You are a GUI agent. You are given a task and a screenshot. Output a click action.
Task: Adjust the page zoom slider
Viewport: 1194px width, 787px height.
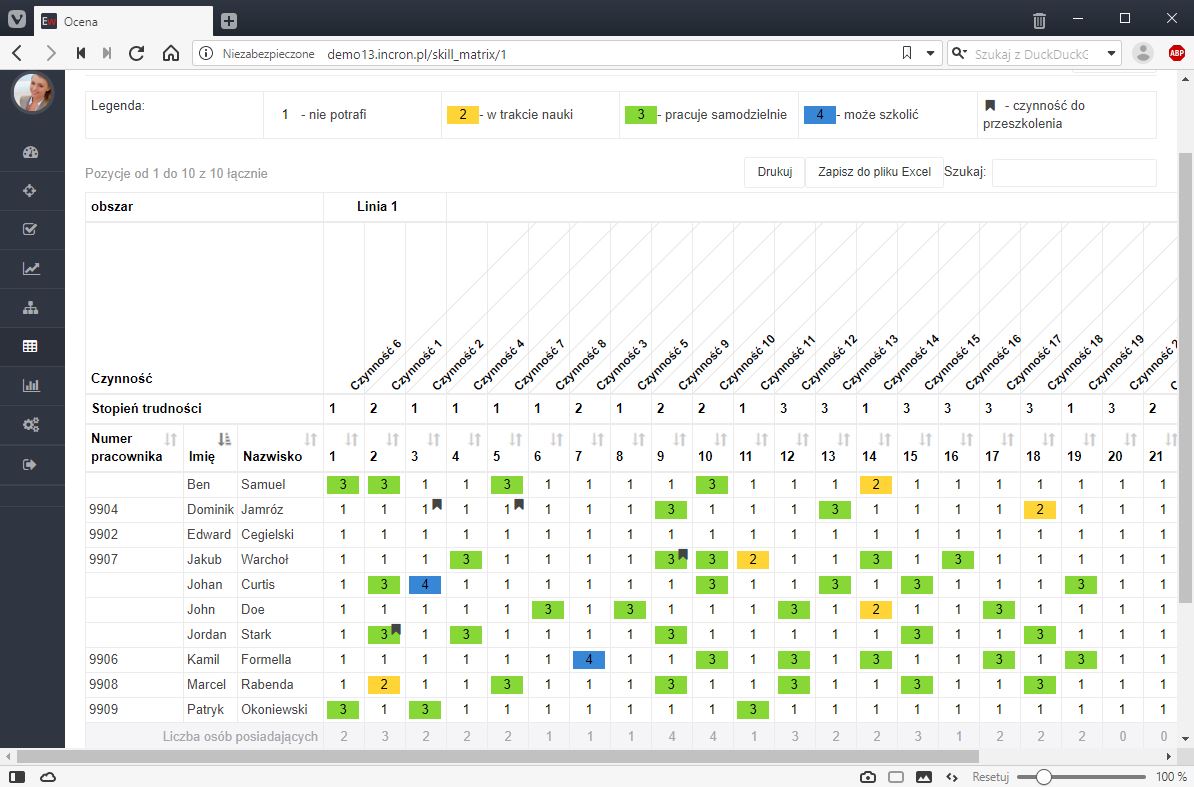tap(1044, 777)
